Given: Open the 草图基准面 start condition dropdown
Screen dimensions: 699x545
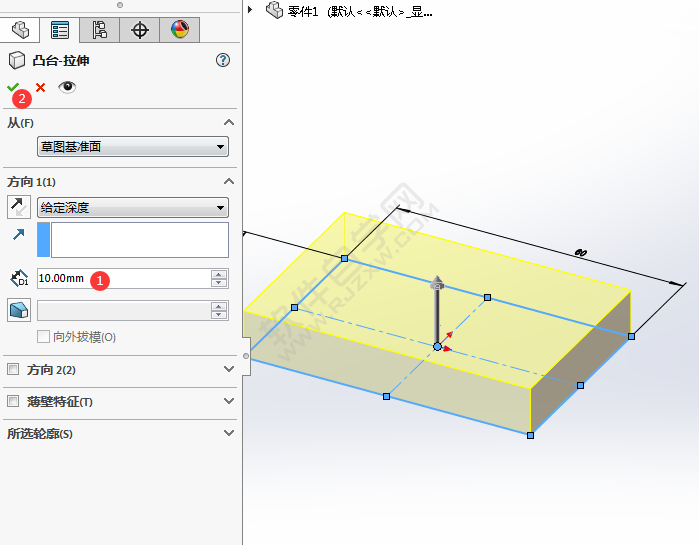Looking at the screenshot, I should (x=133, y=147).
